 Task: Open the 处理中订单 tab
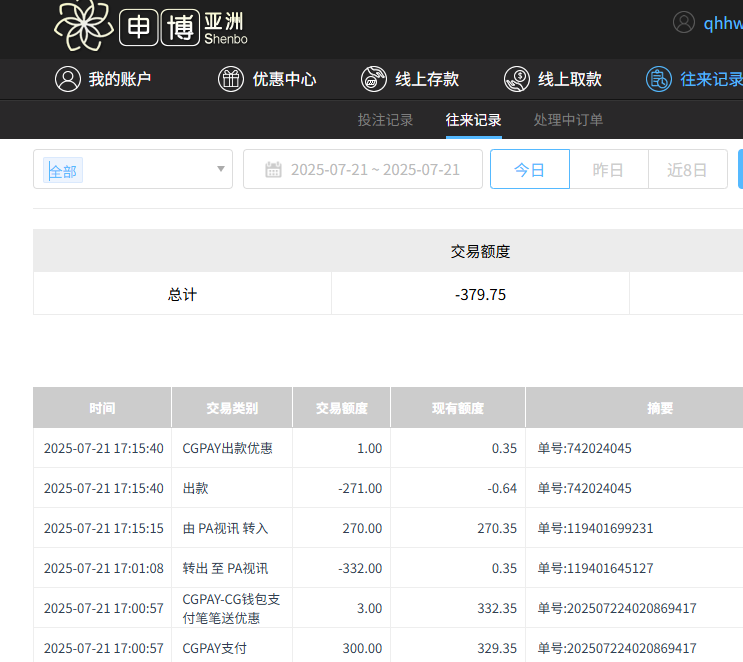pos(568,120)
